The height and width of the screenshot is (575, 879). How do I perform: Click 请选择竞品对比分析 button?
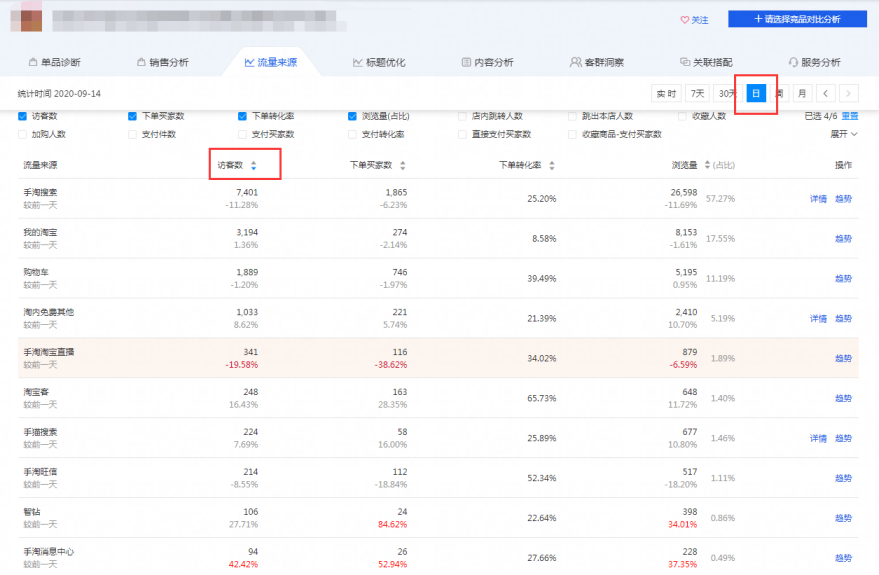(797, 19)
